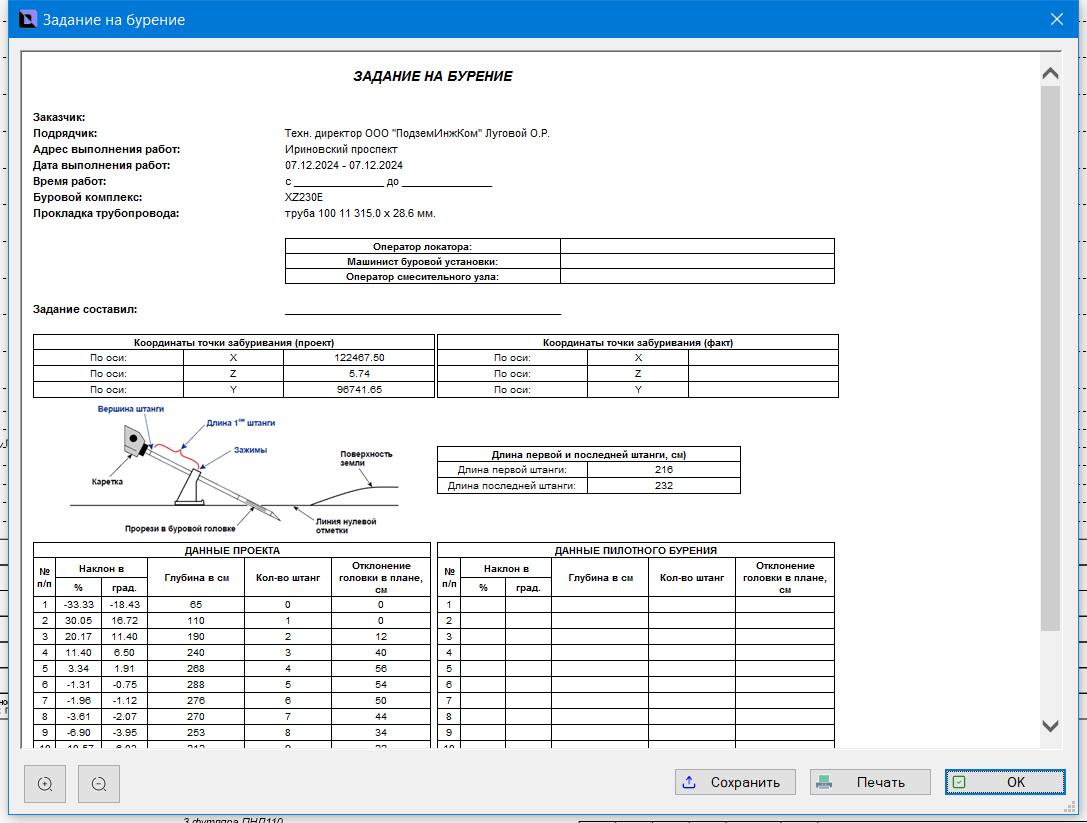Viewport: 1087px width, 823px height.
Task: Click the depth value 190 in project data
Action: [196, 636]
